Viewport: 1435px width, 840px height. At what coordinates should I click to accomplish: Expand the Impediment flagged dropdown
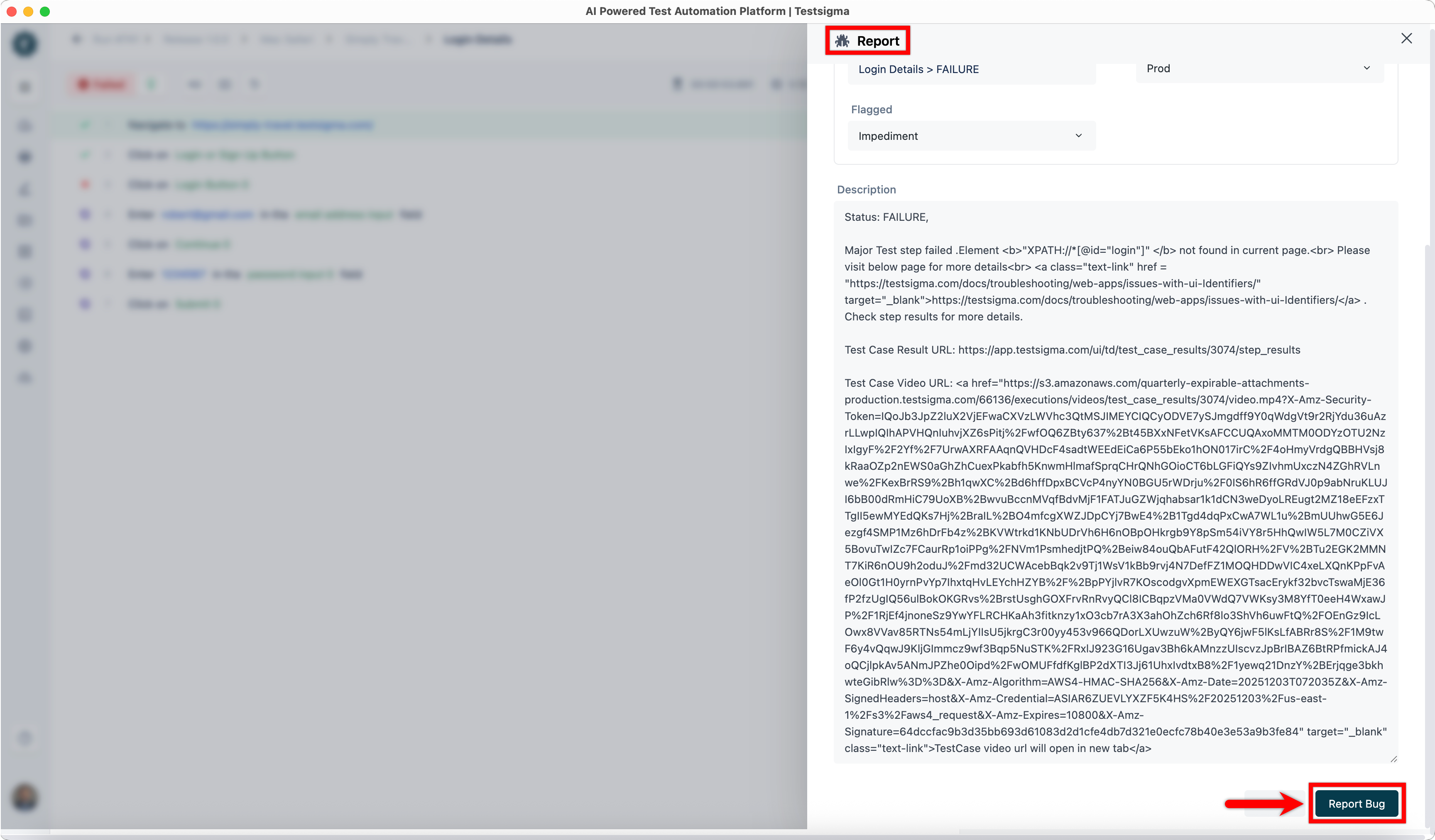click(970, 136)
